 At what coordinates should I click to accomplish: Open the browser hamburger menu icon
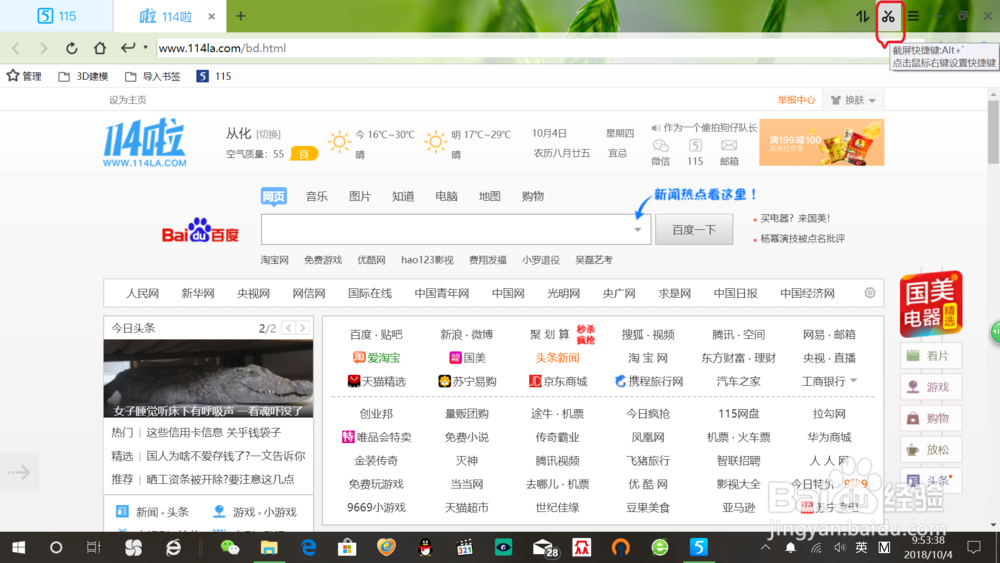[913, 17]
